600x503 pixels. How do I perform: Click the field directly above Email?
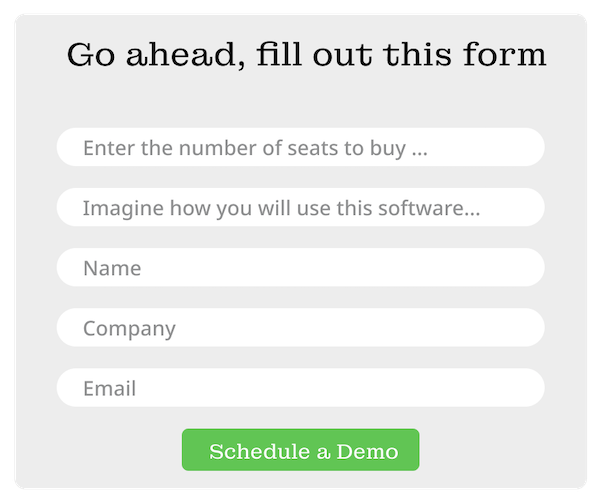(x=300, y=328)
